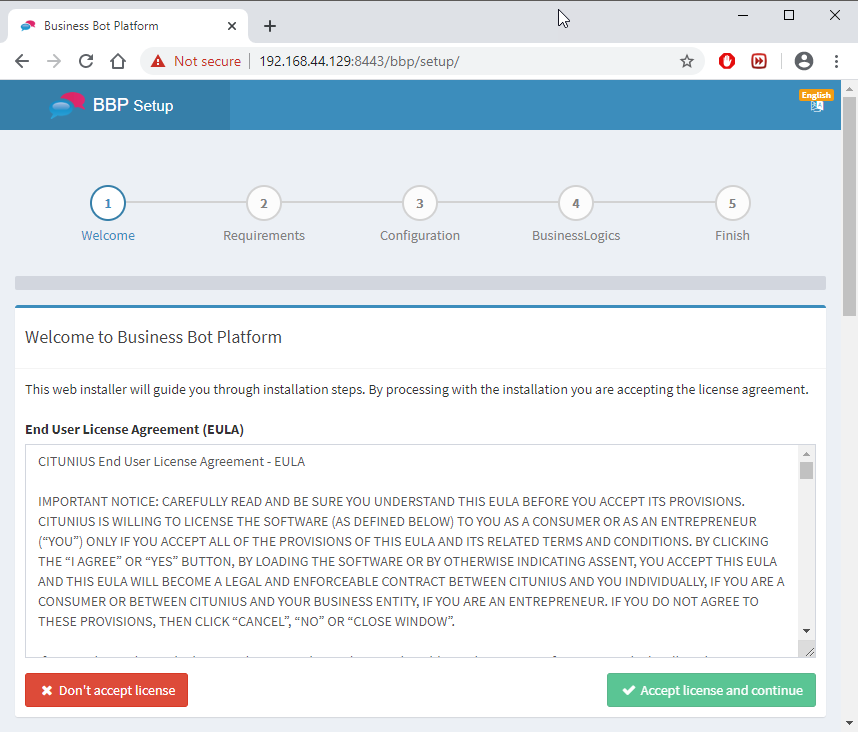Open a new browser tab
858x732 pixels.
pyautogui.click(x=270, y=26)
